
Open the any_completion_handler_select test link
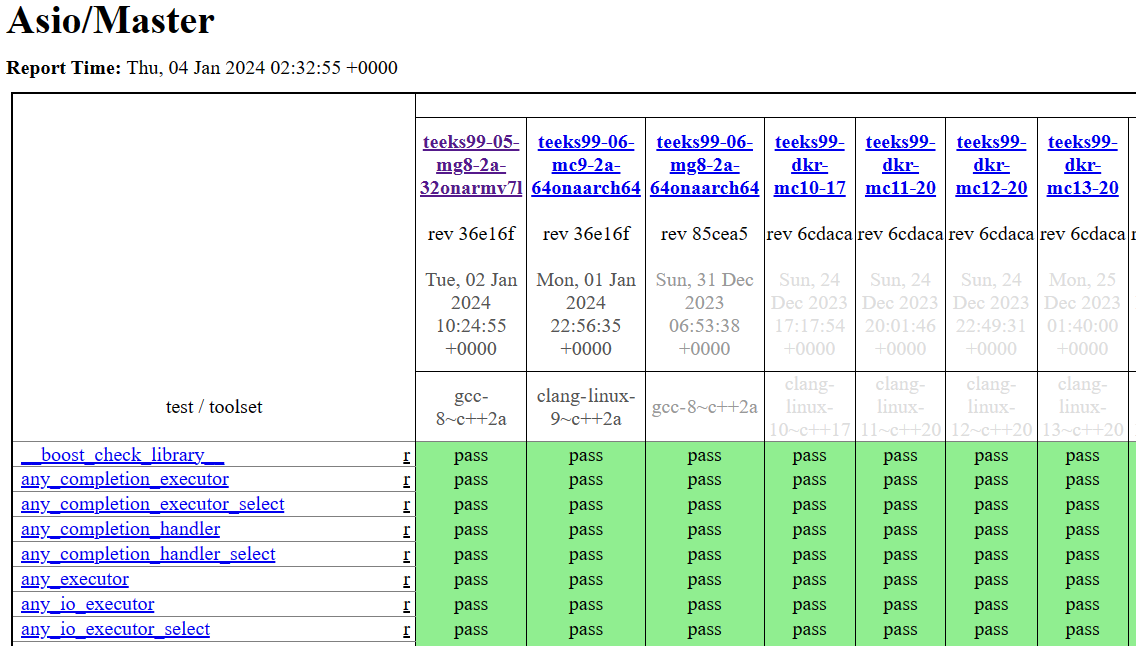[148, 554]
